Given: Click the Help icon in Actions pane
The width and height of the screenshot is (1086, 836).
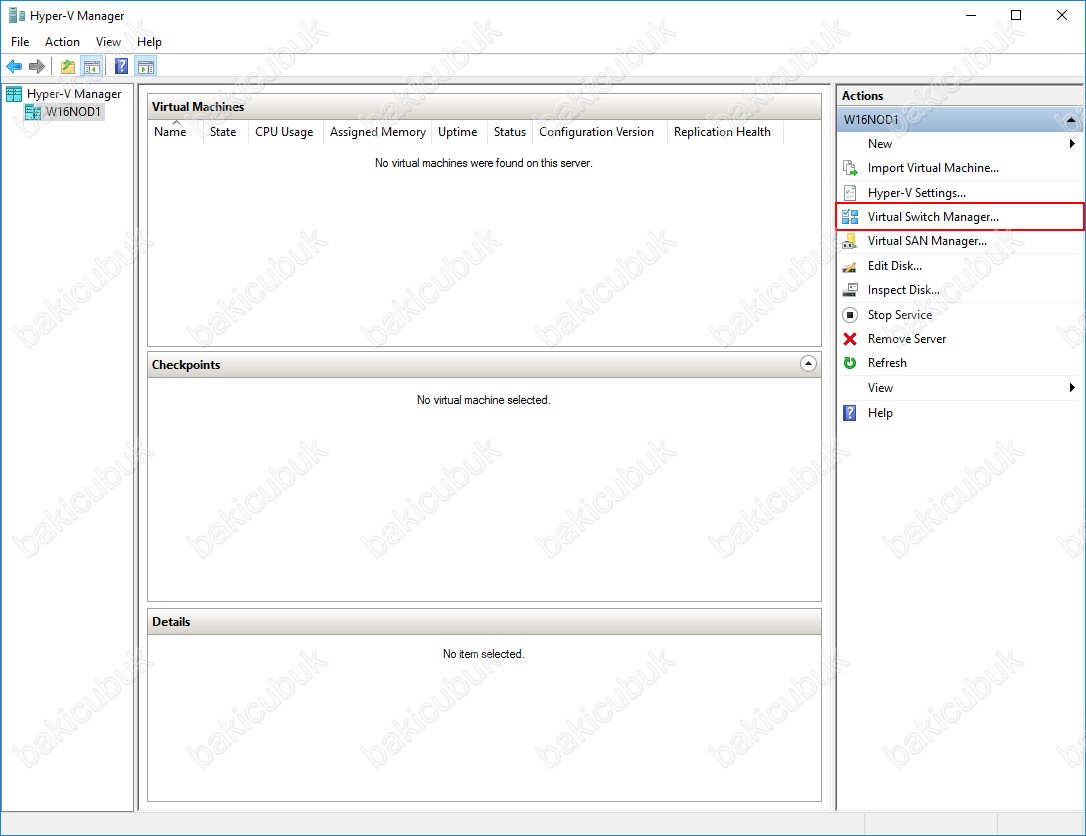Looking at the screenshot, I should 850,413.
